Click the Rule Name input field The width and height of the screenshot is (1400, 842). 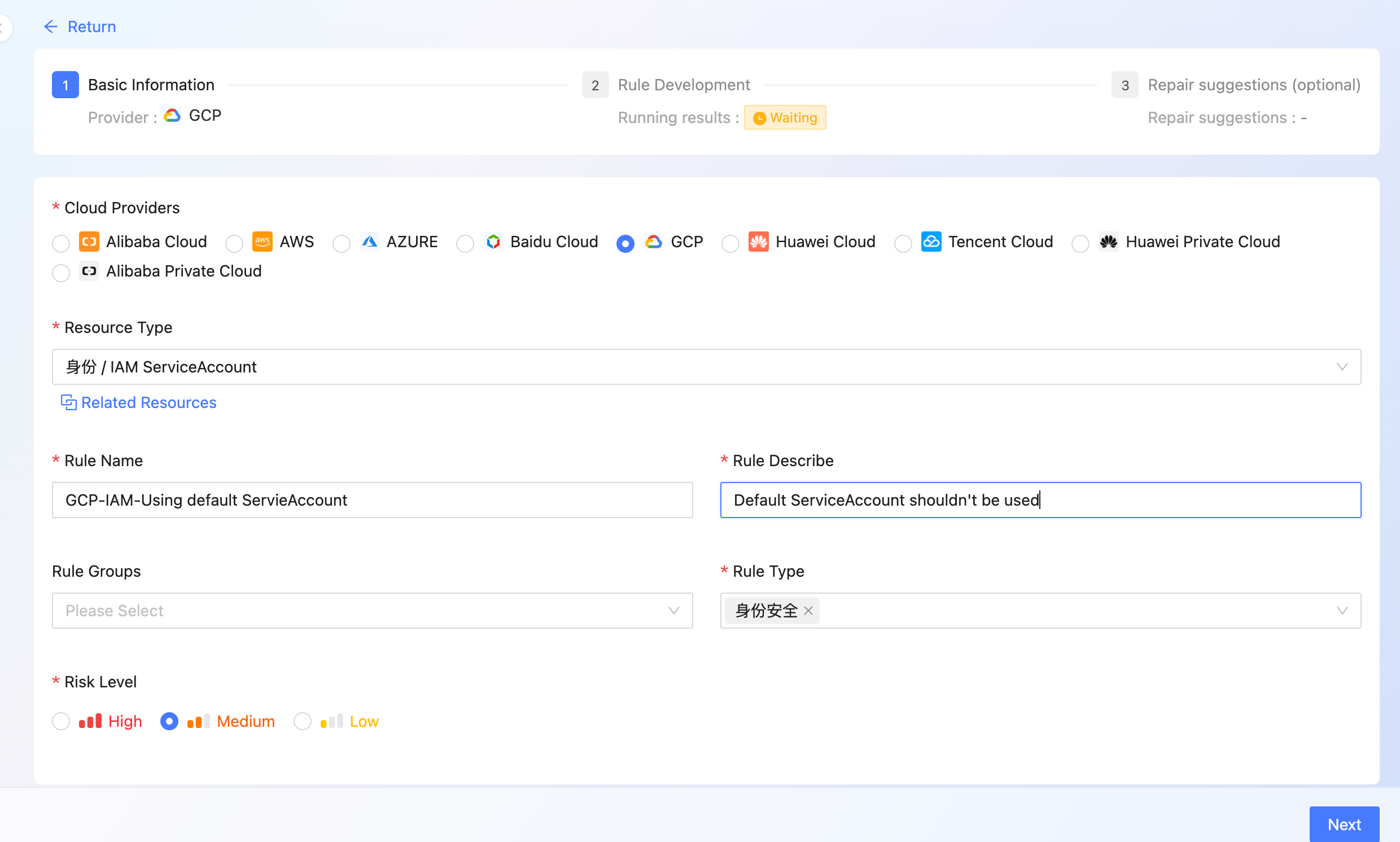[x=372, y=500]
